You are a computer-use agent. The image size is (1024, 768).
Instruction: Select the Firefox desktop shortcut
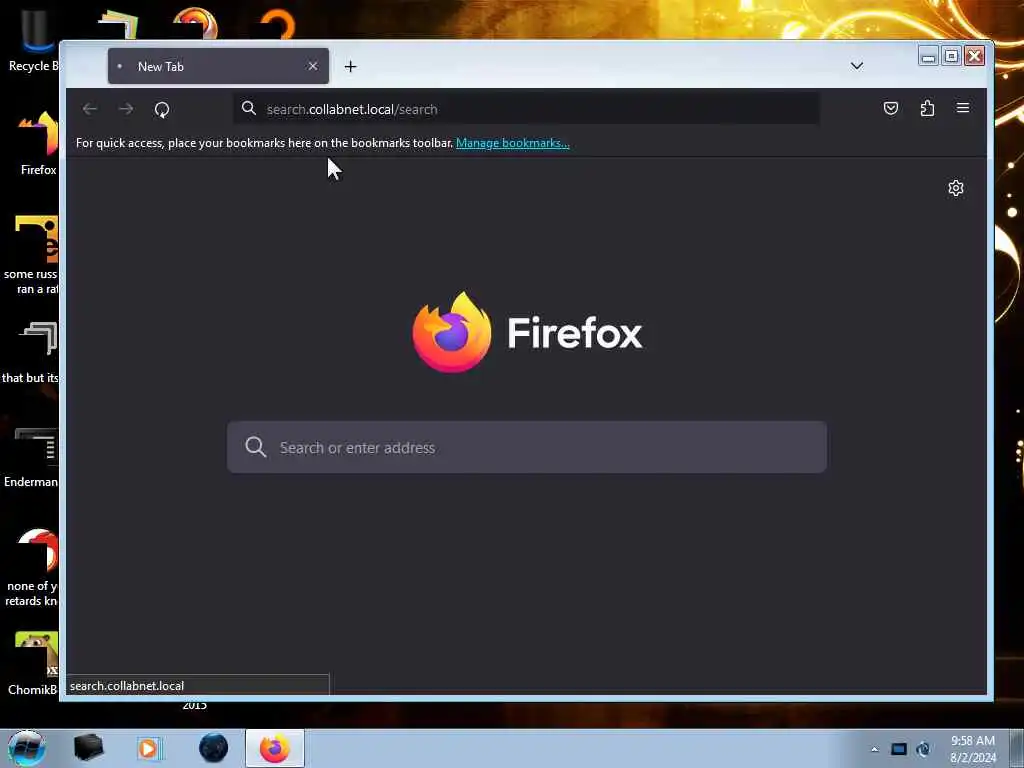37,144
